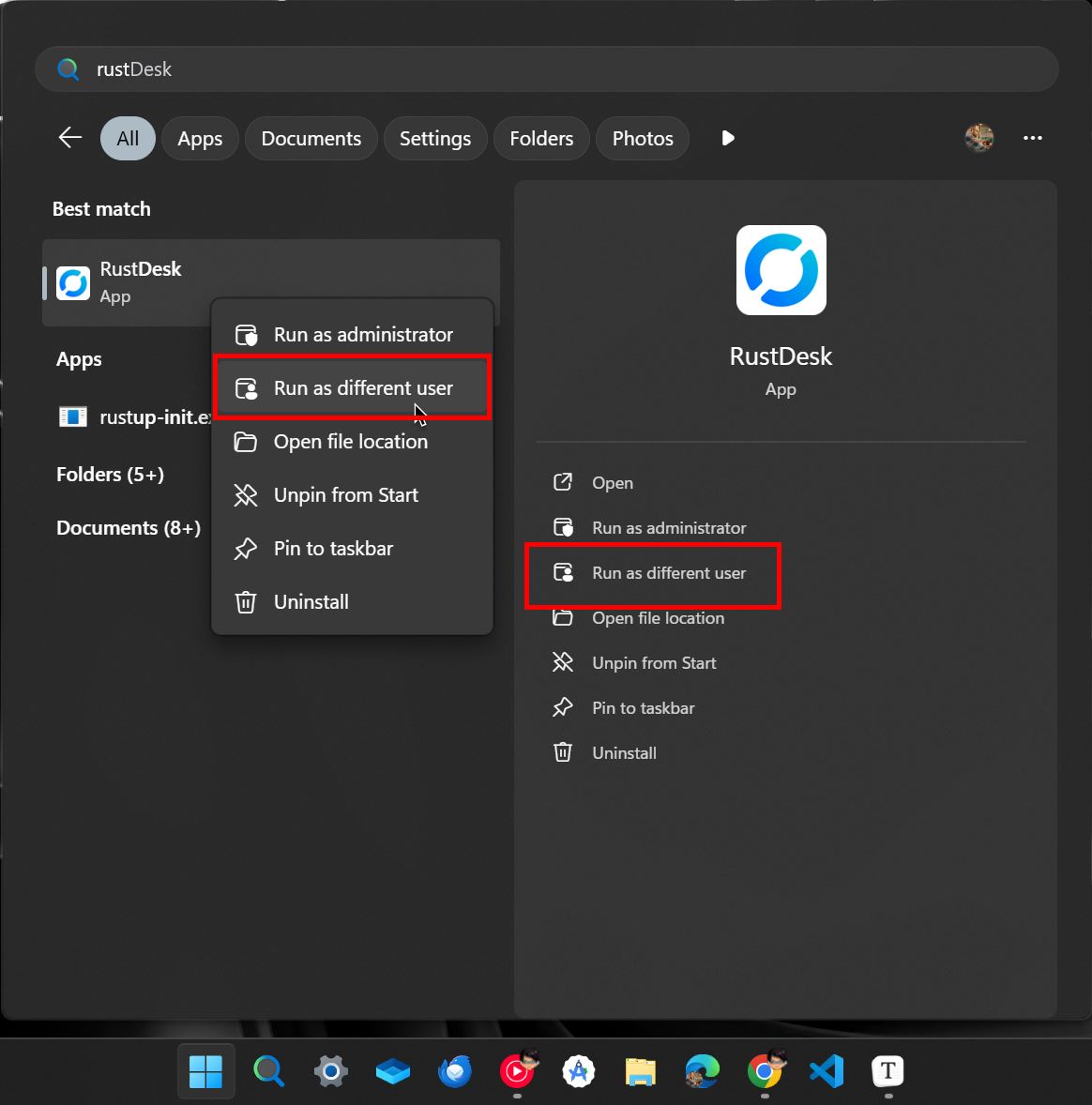Viewport: 1092px width, 1105px height.
Task: Choose Open file location in context menu
Action: point(352,442)
